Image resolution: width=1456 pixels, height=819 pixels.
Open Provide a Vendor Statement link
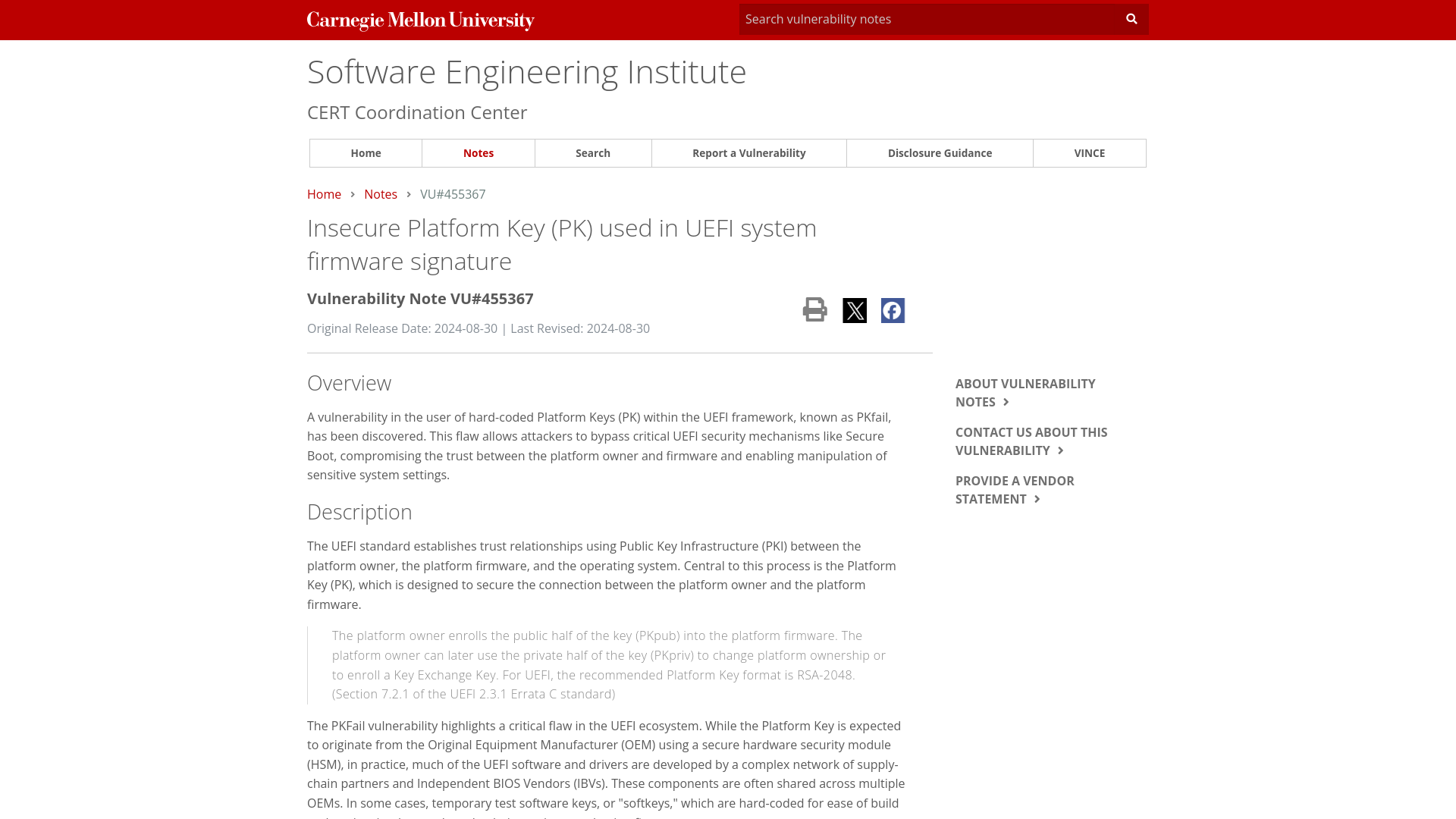[1015, 490]
